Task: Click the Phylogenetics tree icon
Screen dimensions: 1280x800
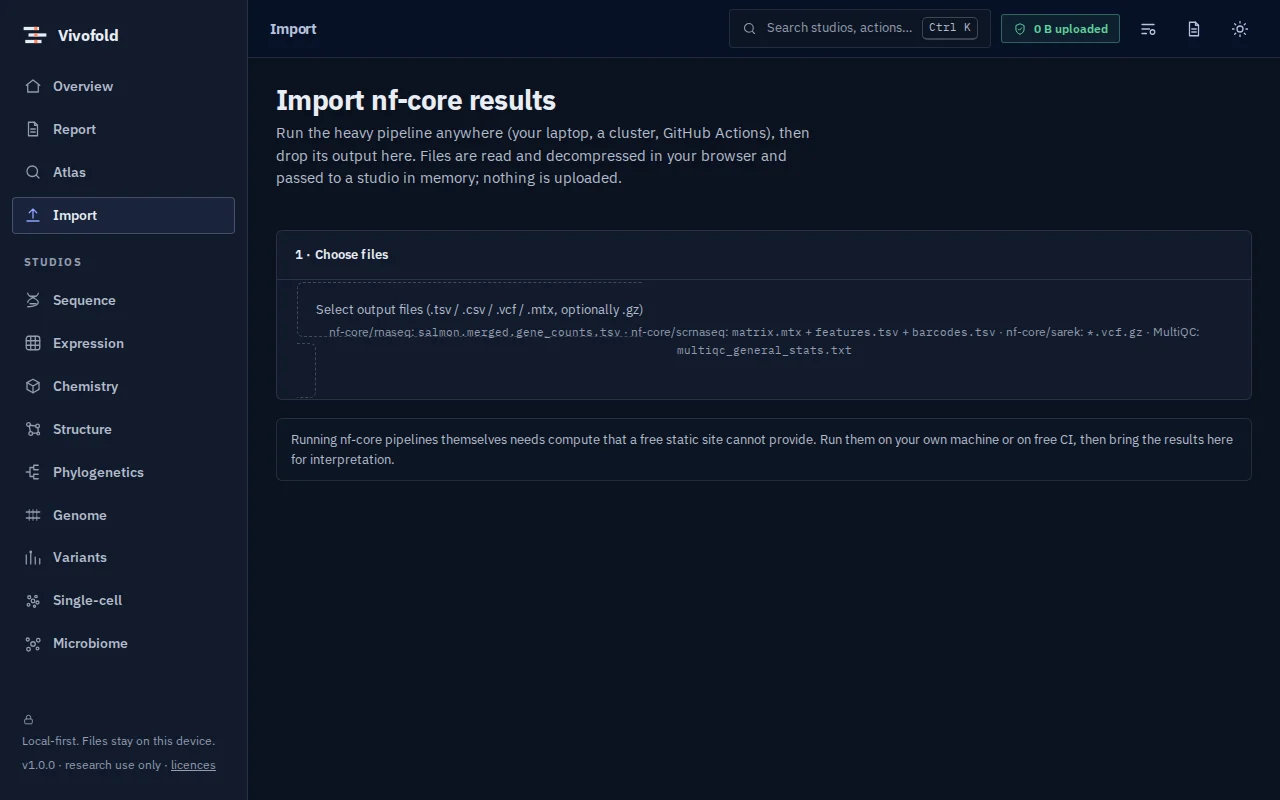Action: pos(33,472)
